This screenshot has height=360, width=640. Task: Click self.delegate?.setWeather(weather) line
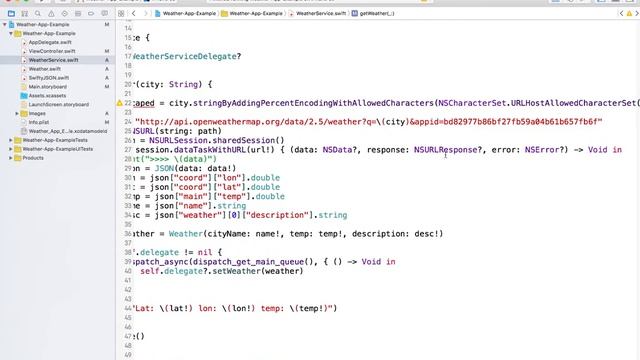click(222, 271)
